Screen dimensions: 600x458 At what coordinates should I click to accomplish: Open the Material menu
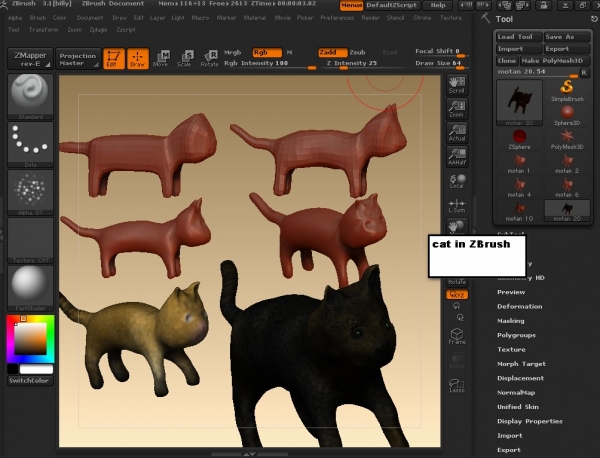pyautogui.click(x=254, y=18)
